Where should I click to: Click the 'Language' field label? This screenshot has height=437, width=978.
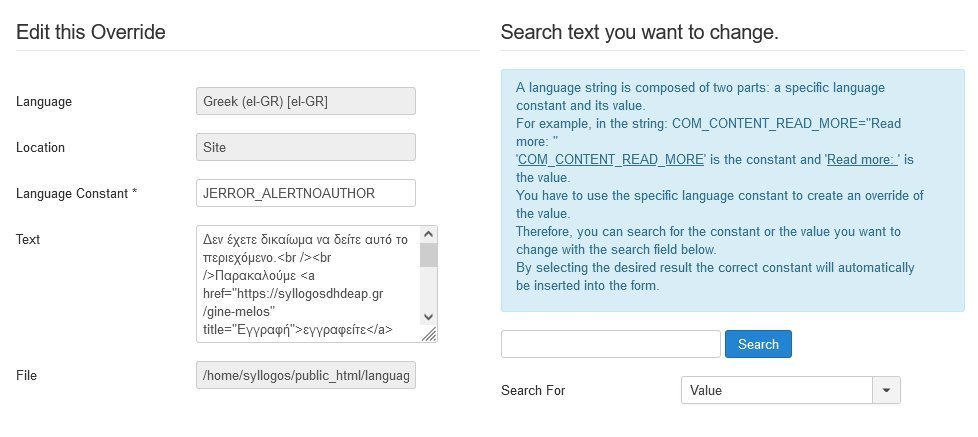coord(44,101)
